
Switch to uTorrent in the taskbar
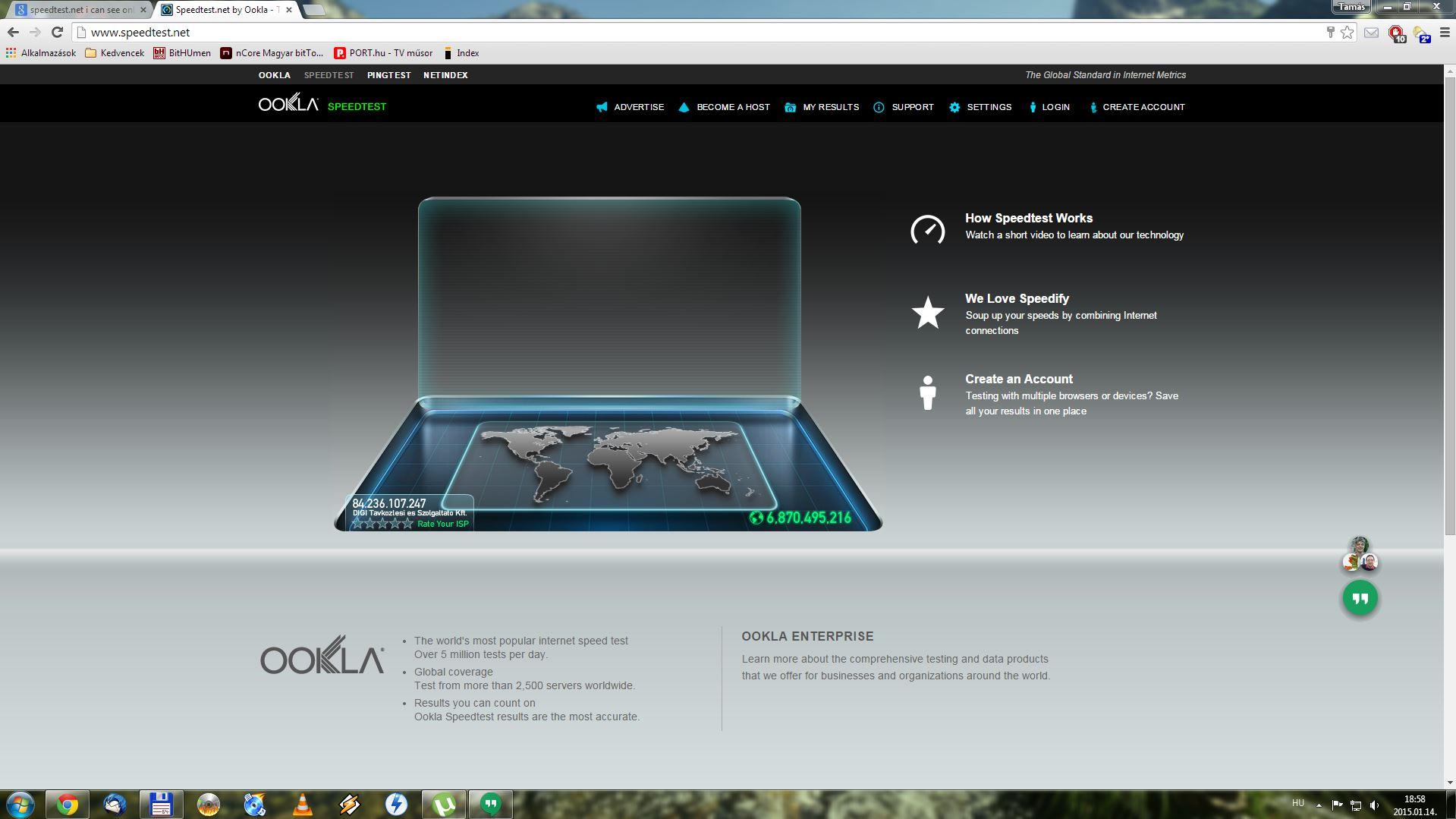pyautogui.click(x=444, y=804)
